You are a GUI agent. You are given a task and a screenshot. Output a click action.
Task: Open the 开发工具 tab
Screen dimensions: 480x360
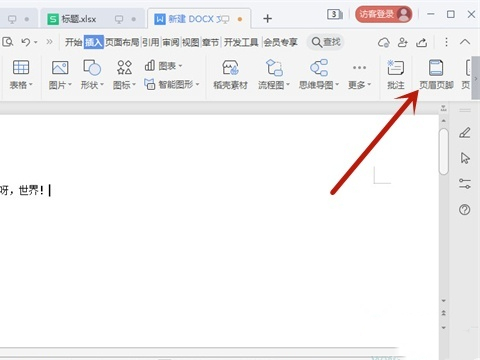pyautogui.click(x=241, y=42)
